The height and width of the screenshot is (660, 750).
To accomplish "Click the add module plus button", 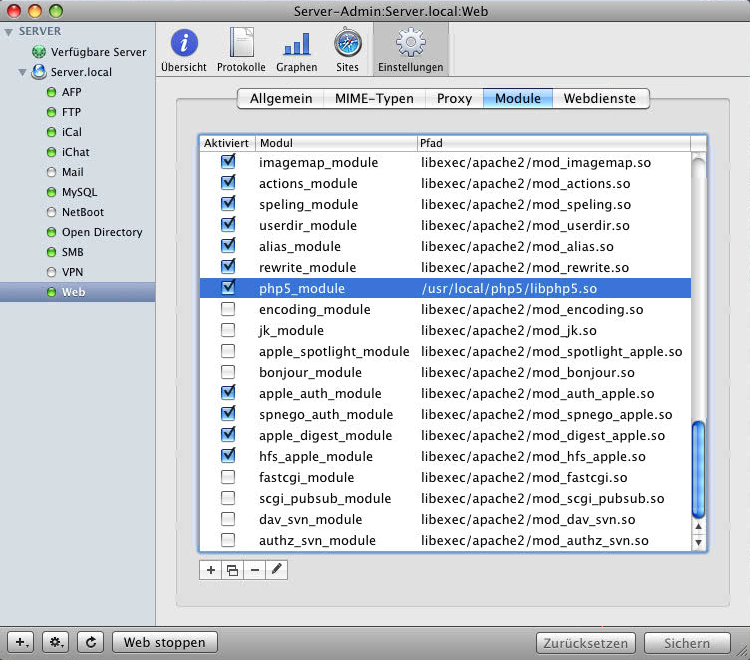I will coord(210,570).
